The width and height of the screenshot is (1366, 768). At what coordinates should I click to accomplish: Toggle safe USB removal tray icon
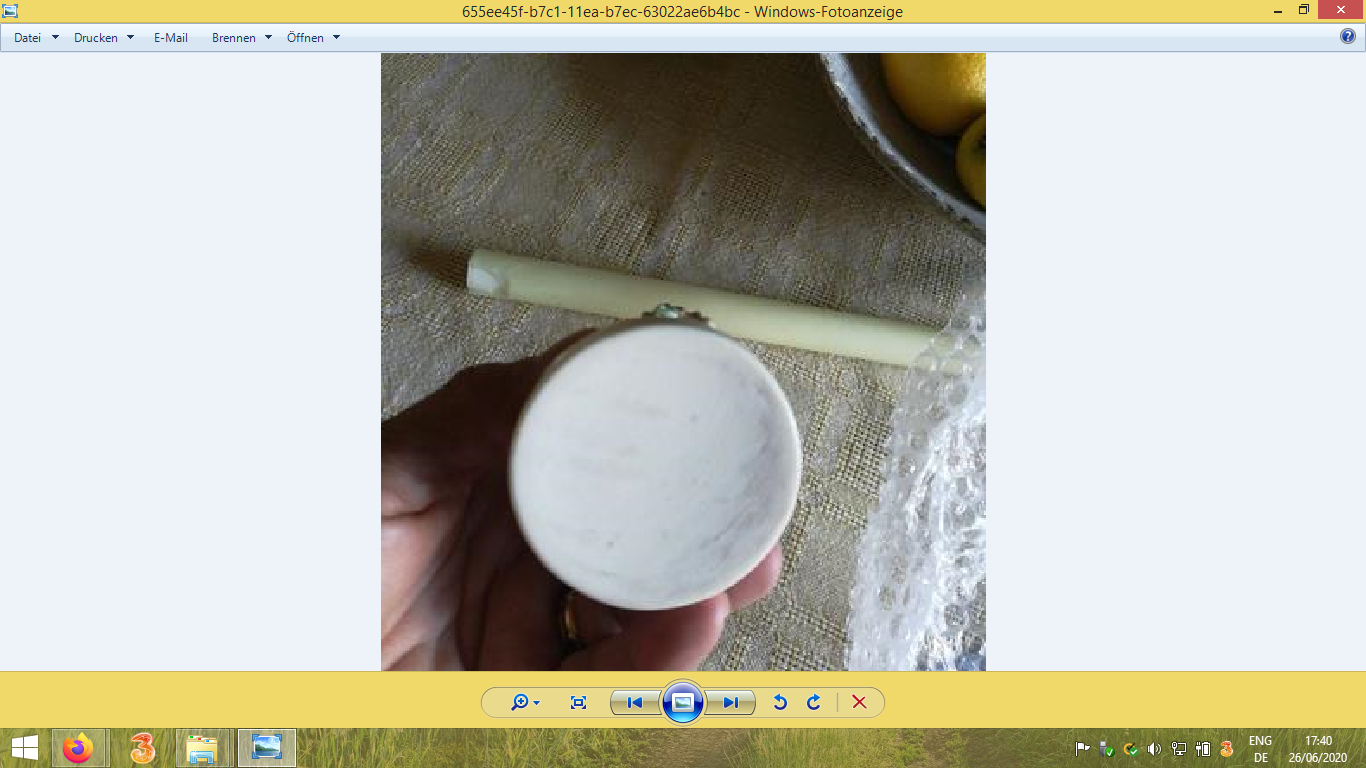tap(1104, 748)
